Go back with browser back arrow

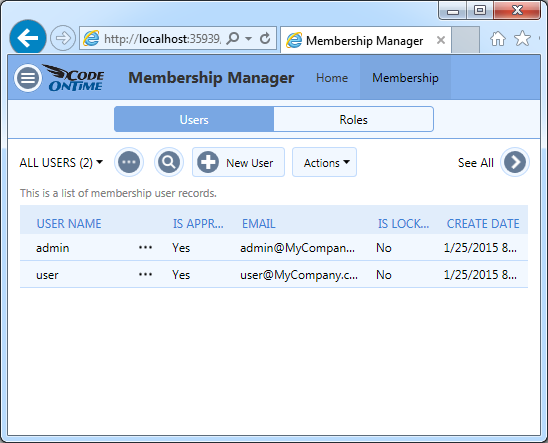[28, 38]
